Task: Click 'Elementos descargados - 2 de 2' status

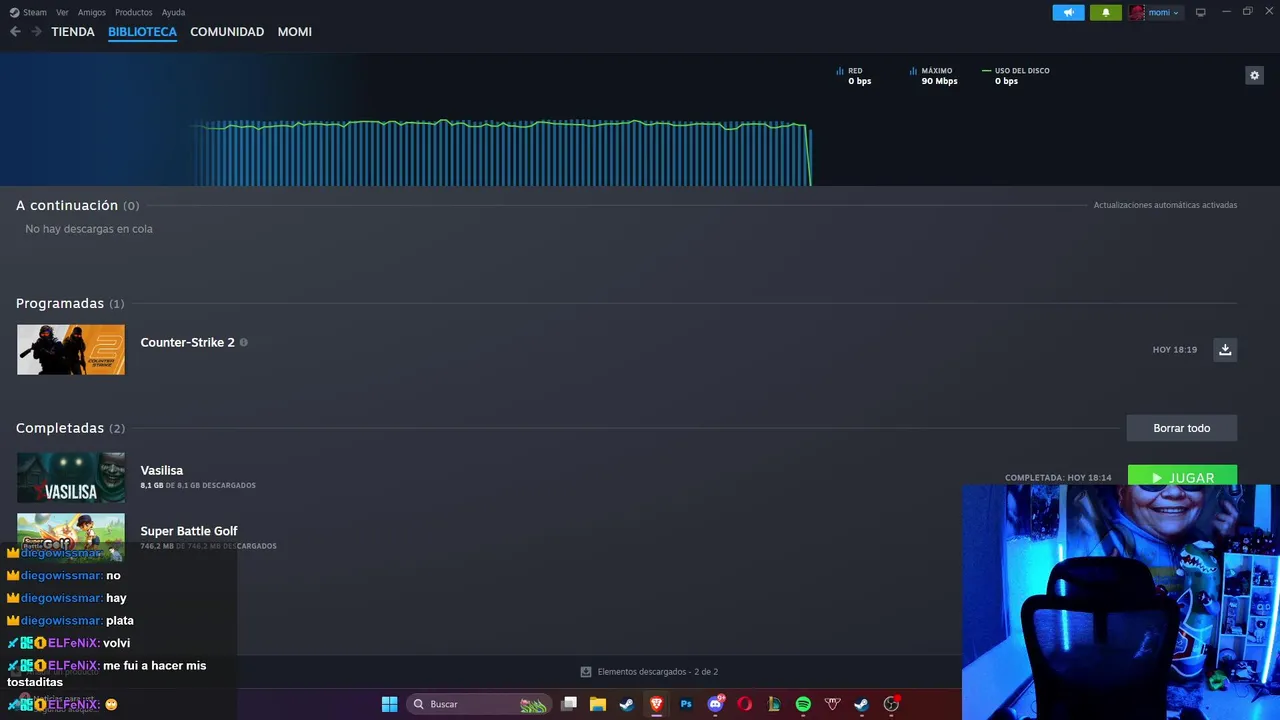Action: coord(649,672)
